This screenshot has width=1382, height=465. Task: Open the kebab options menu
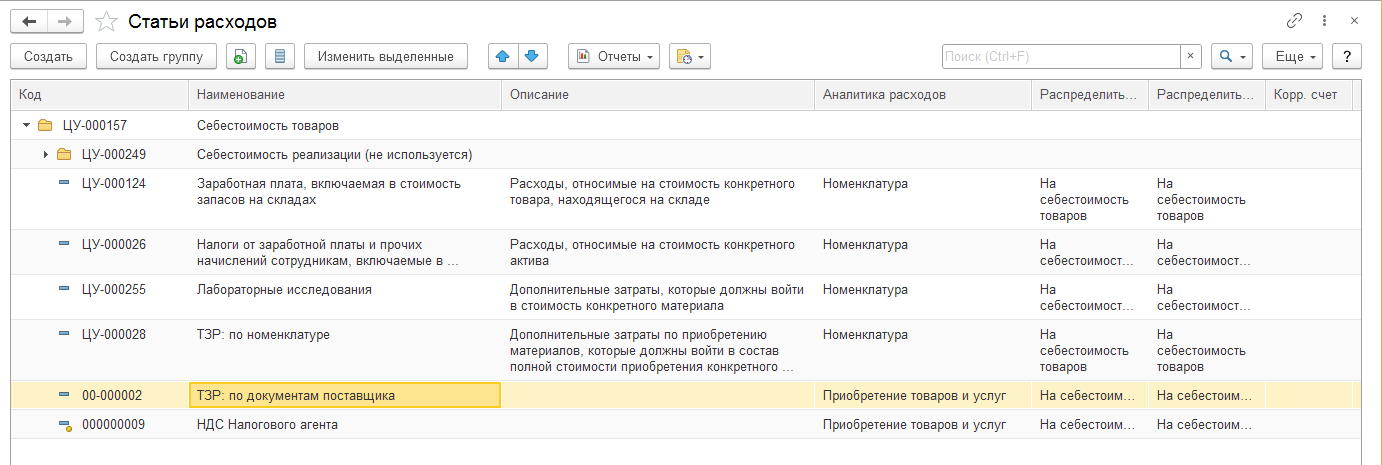[x=1325, y=21]
